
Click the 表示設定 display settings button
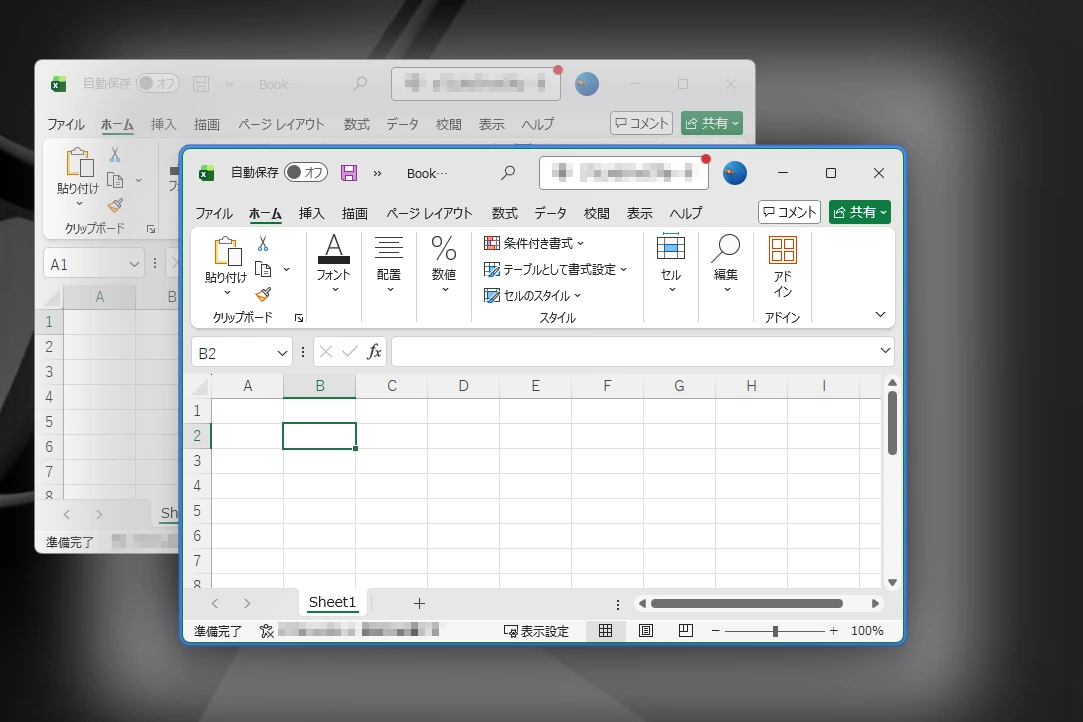[x=536, y=631]
